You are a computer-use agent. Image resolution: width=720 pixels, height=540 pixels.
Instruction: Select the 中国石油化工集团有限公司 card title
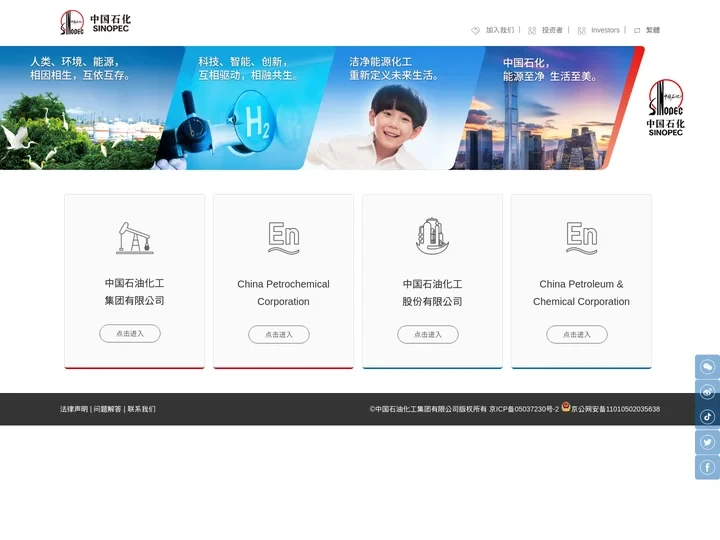pyautogui.click(x=135, y=292)
